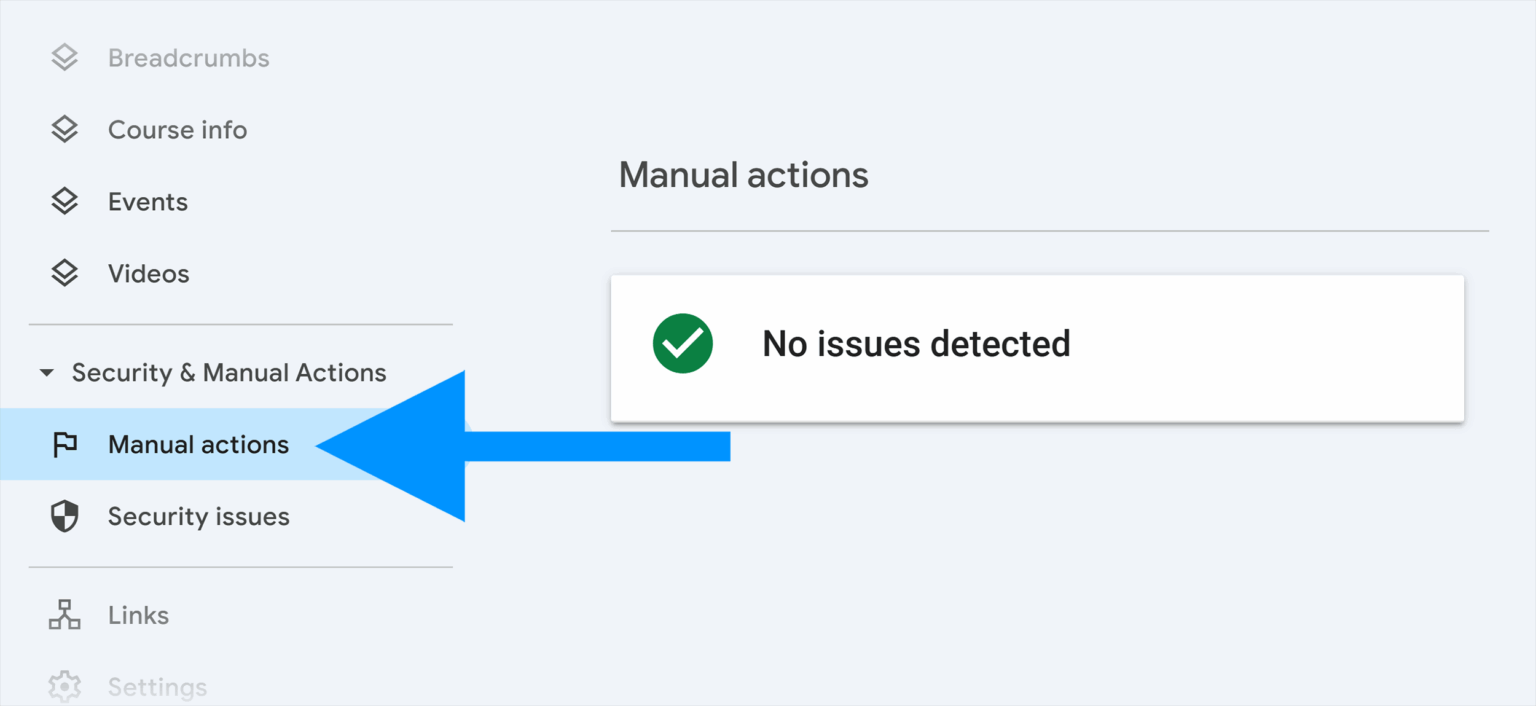This screenshot has width=1536, height=706.
Task: Click the flag icon beside Manual actions
Action: pos(63,444)
